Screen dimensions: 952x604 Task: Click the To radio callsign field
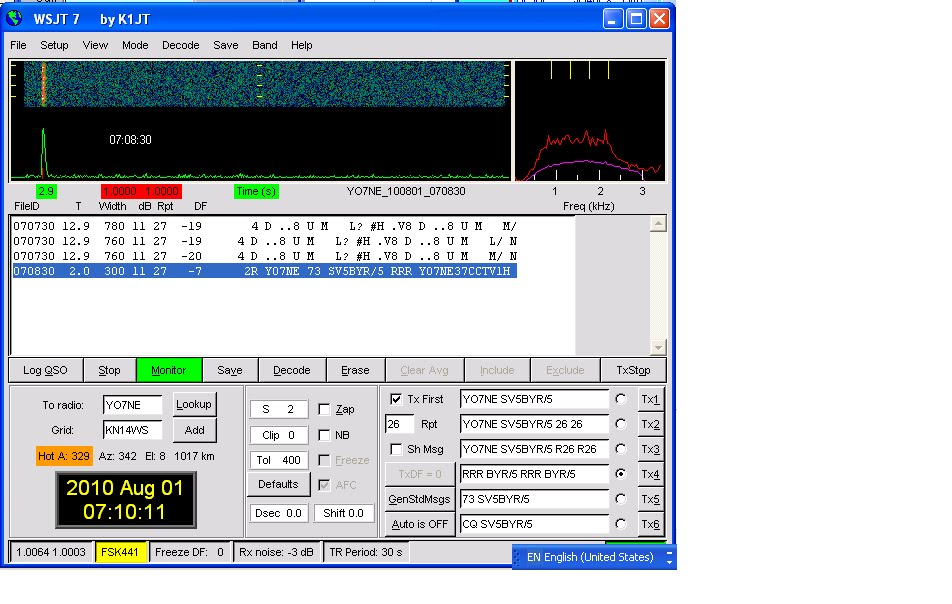132,405
